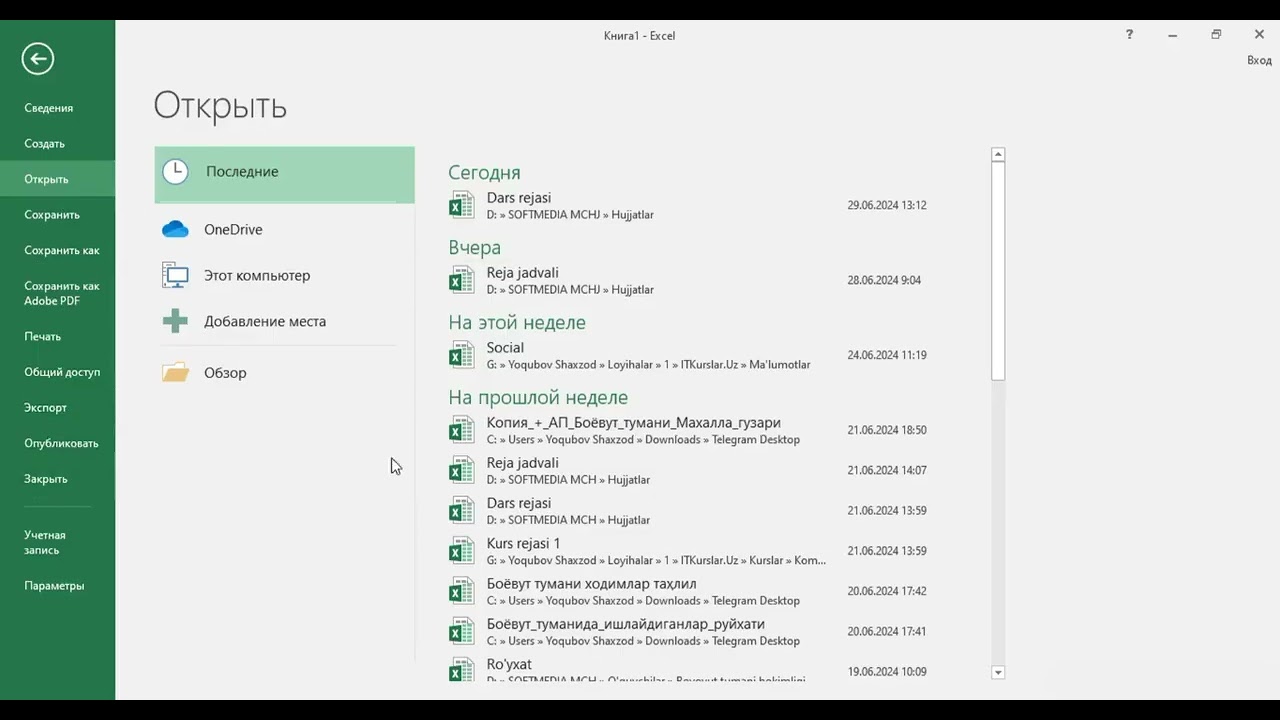Open the file named Kurs rejasi 1
Image resolution: width=1280 pixels, height=720 pixels.
point(523,544)
